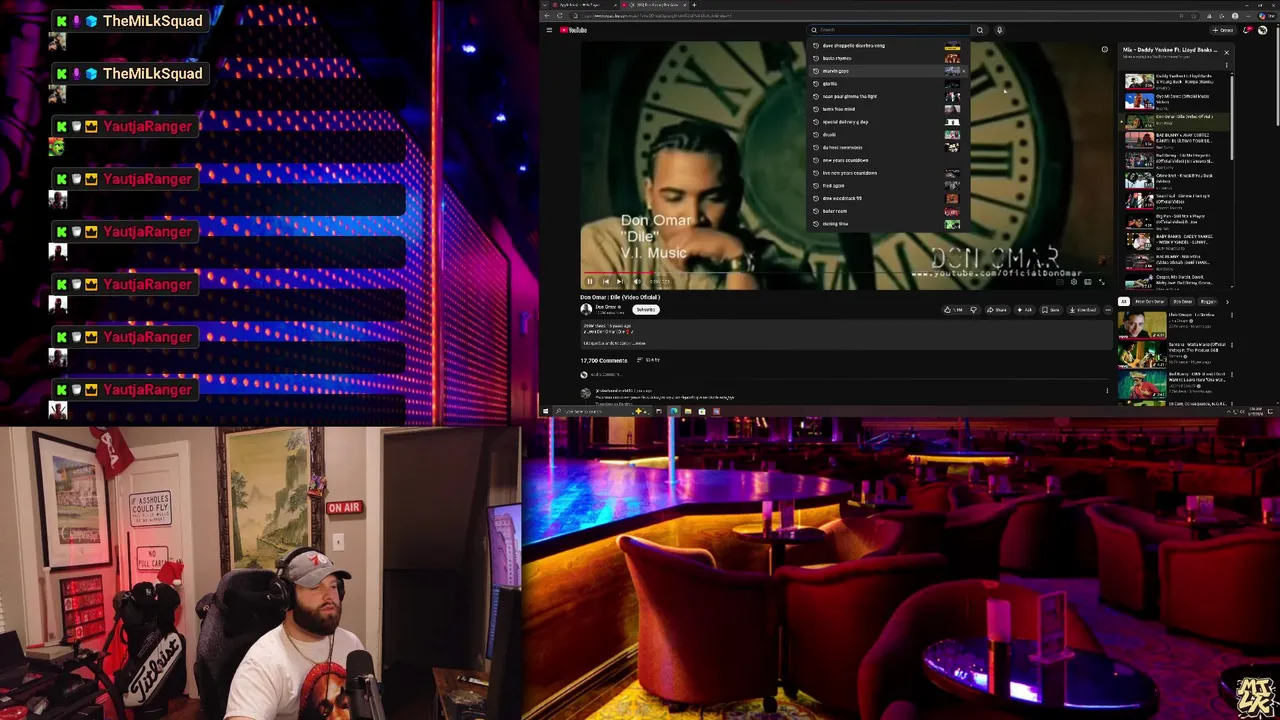Open the Windows Start menu

click(x=545, y=411)
